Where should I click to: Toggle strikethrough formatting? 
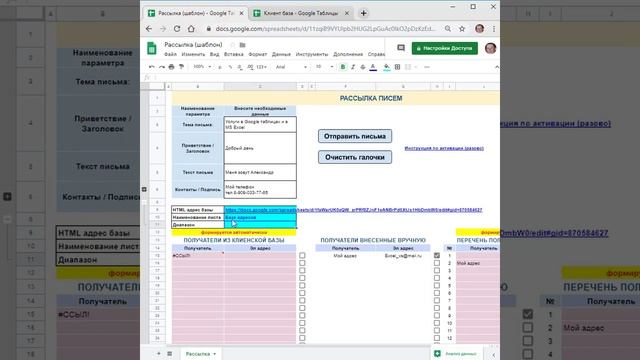coord(362,67)
